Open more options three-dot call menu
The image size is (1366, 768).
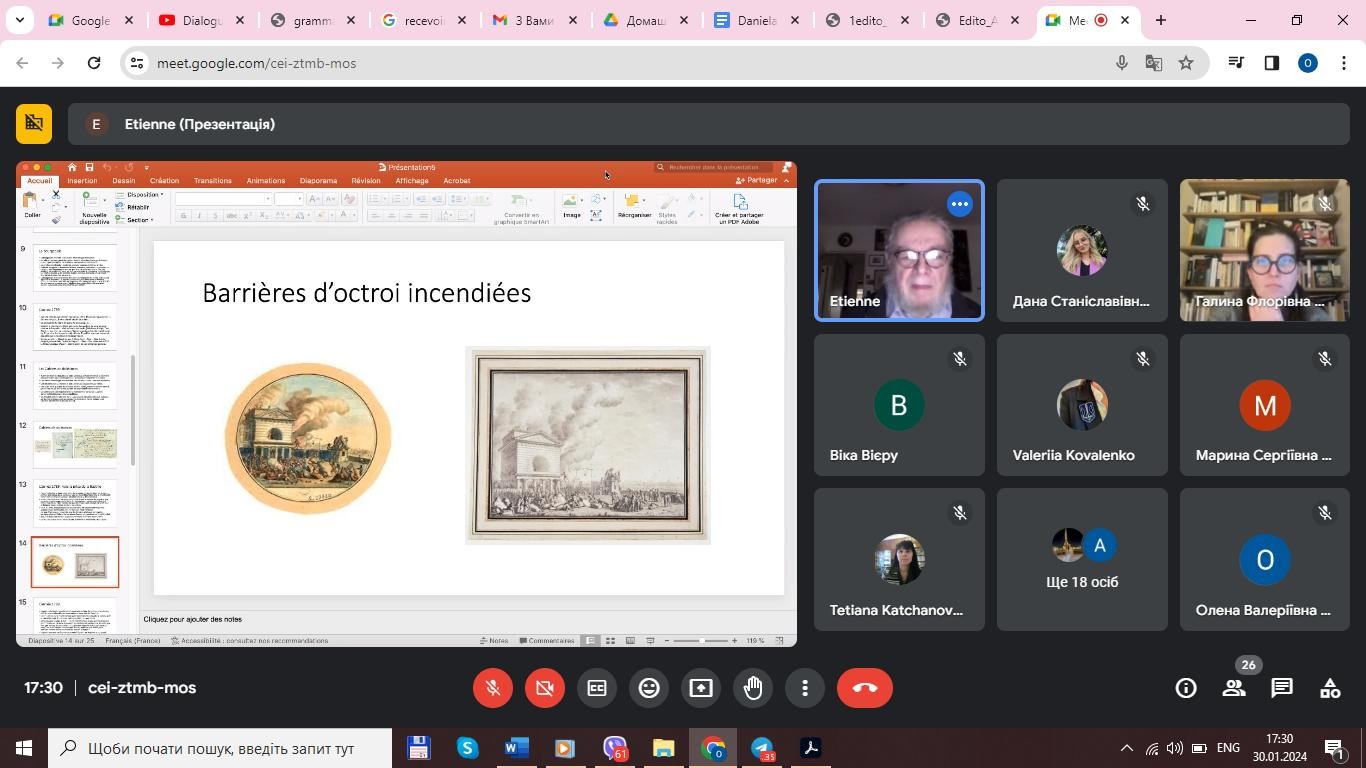805,688
